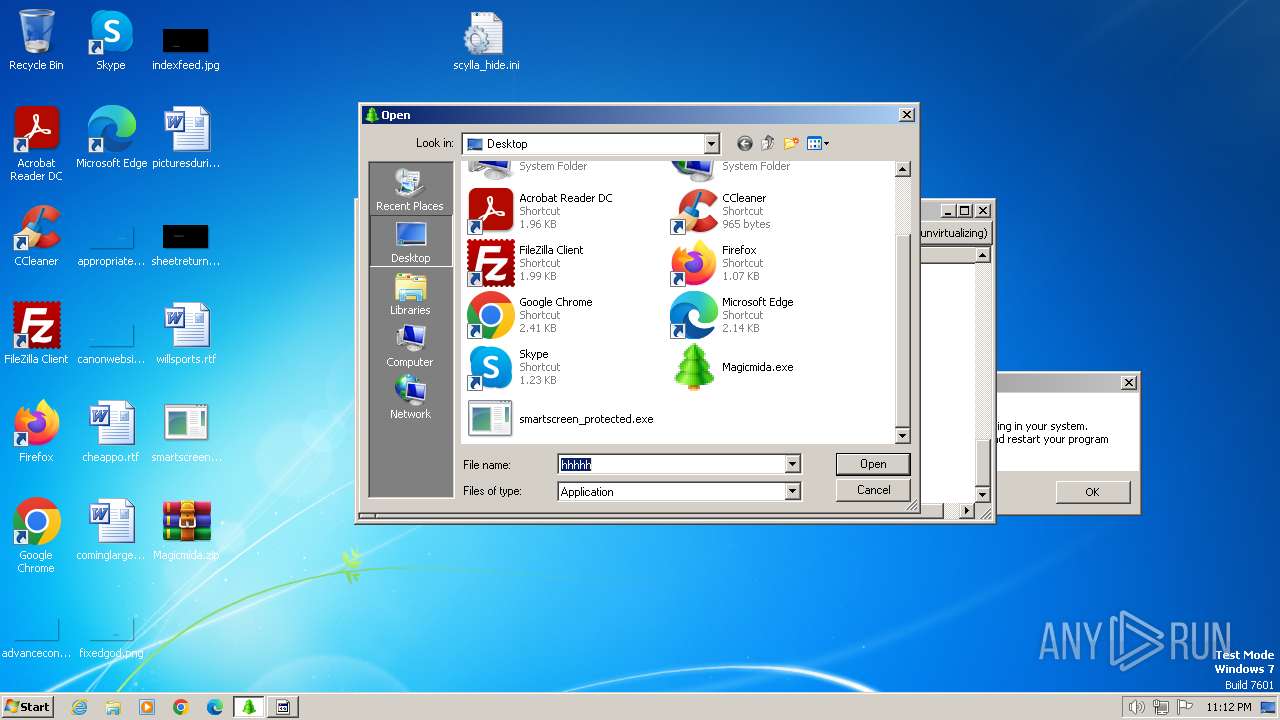Click the Cancel button
The width and height of the screenshot is (1280, 720).
(873, 490)
